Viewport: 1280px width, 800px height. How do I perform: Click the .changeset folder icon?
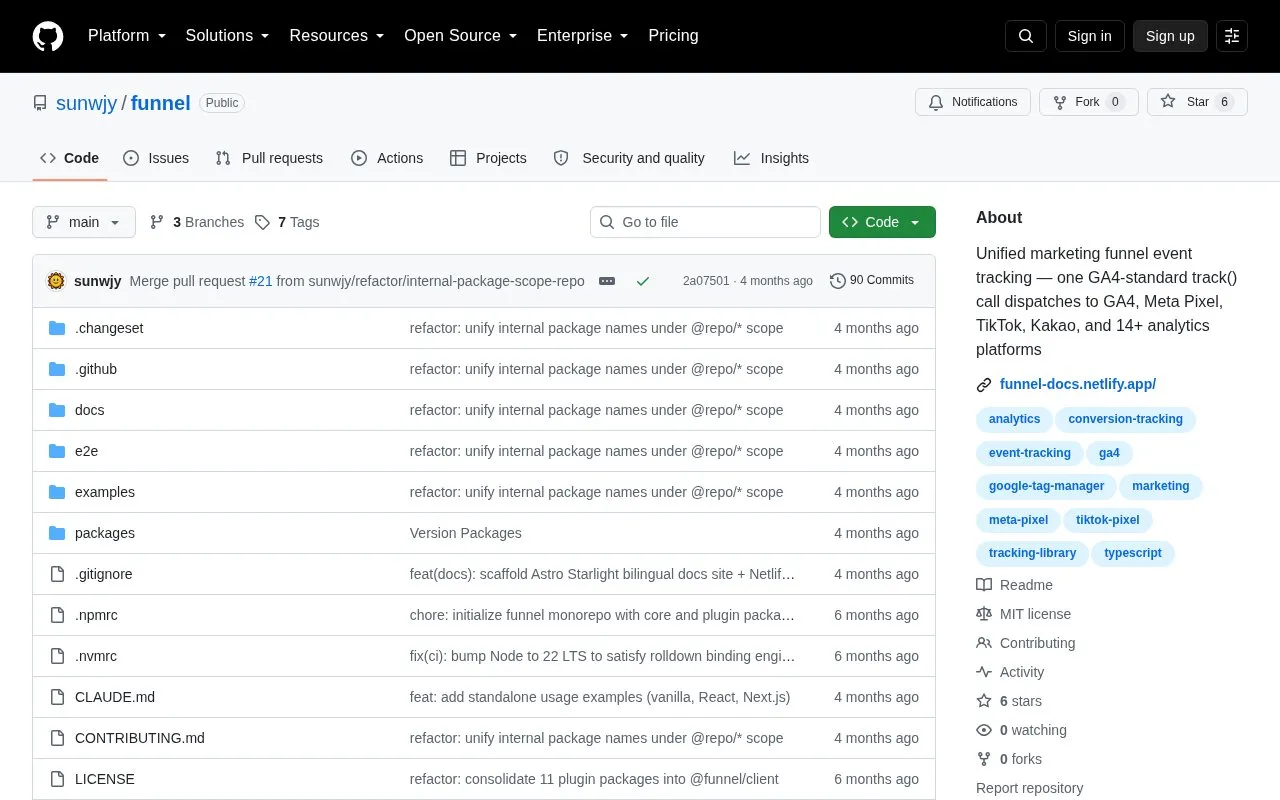pyautogui.click(x=57, y=328)
